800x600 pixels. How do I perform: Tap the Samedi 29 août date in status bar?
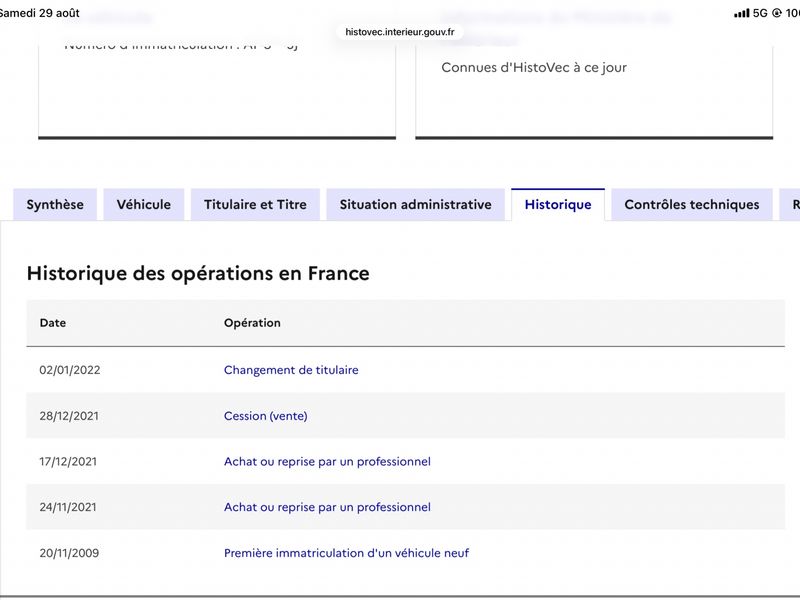[x=40, y=13]
